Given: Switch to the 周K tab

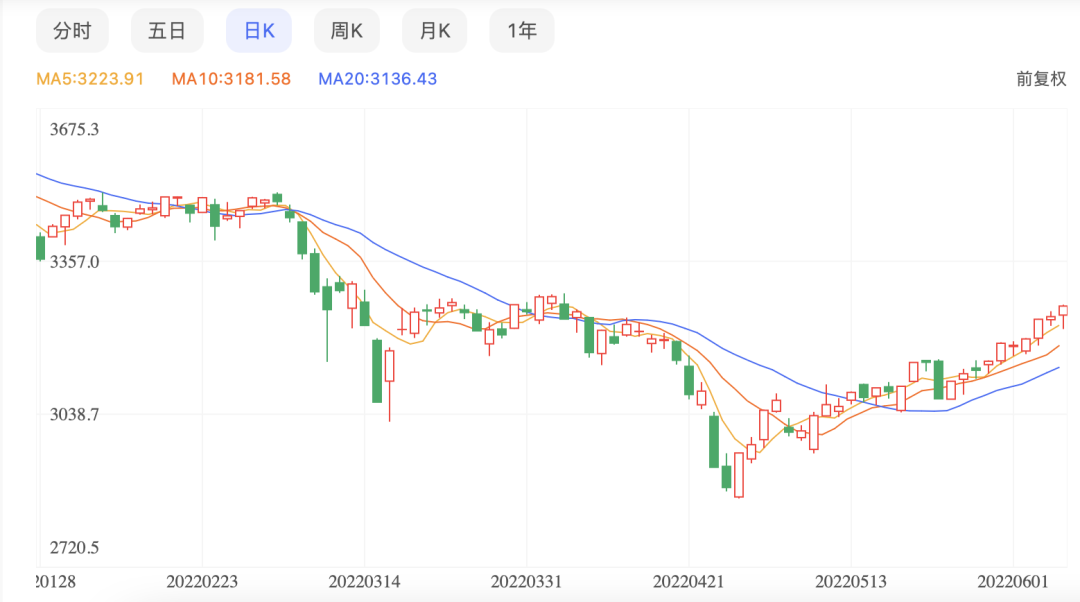Looking at the screenshot, I should click(x=346, y=31).
